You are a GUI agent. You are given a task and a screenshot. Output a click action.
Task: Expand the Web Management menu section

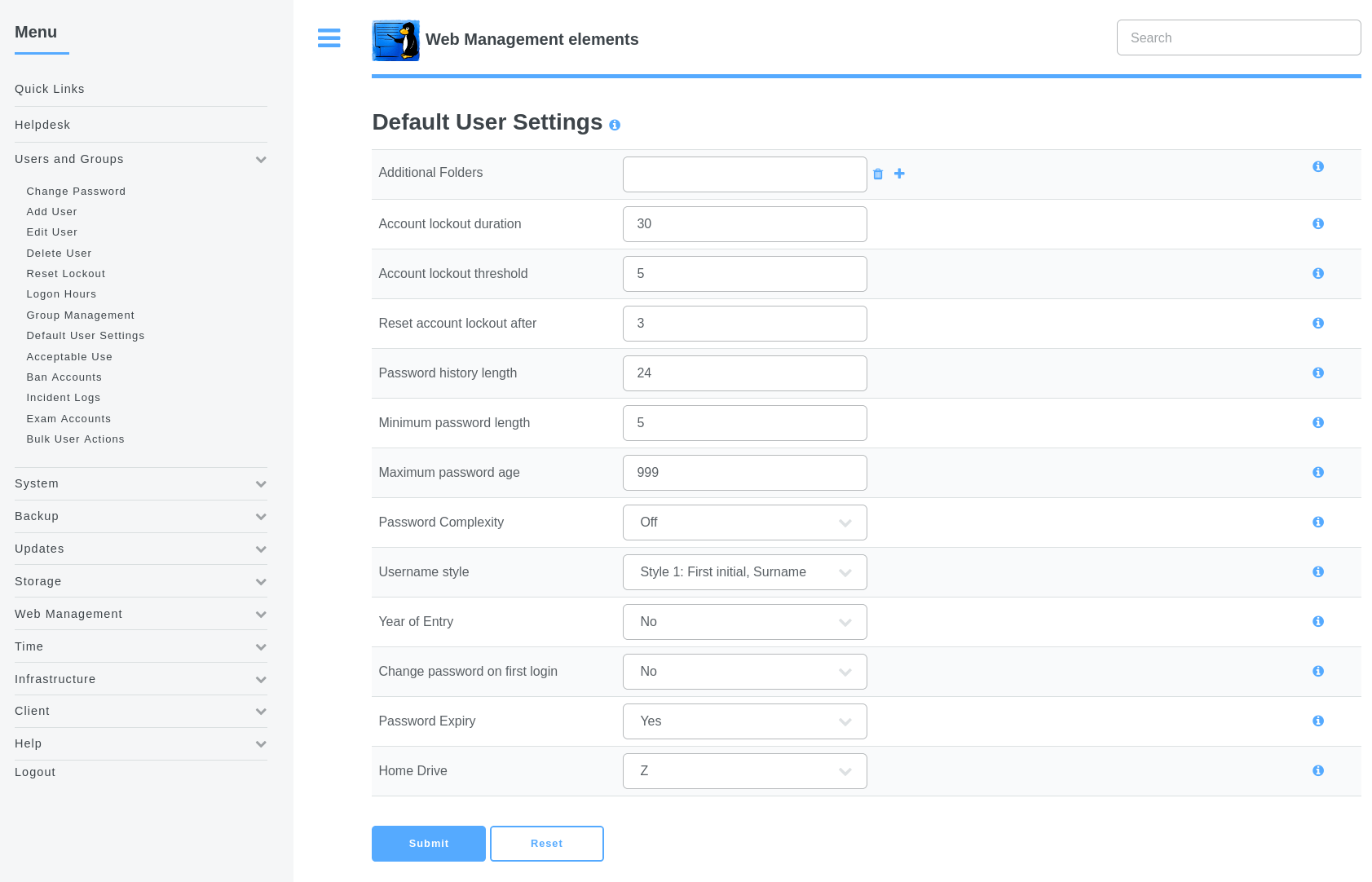click(x=140, y=615)
